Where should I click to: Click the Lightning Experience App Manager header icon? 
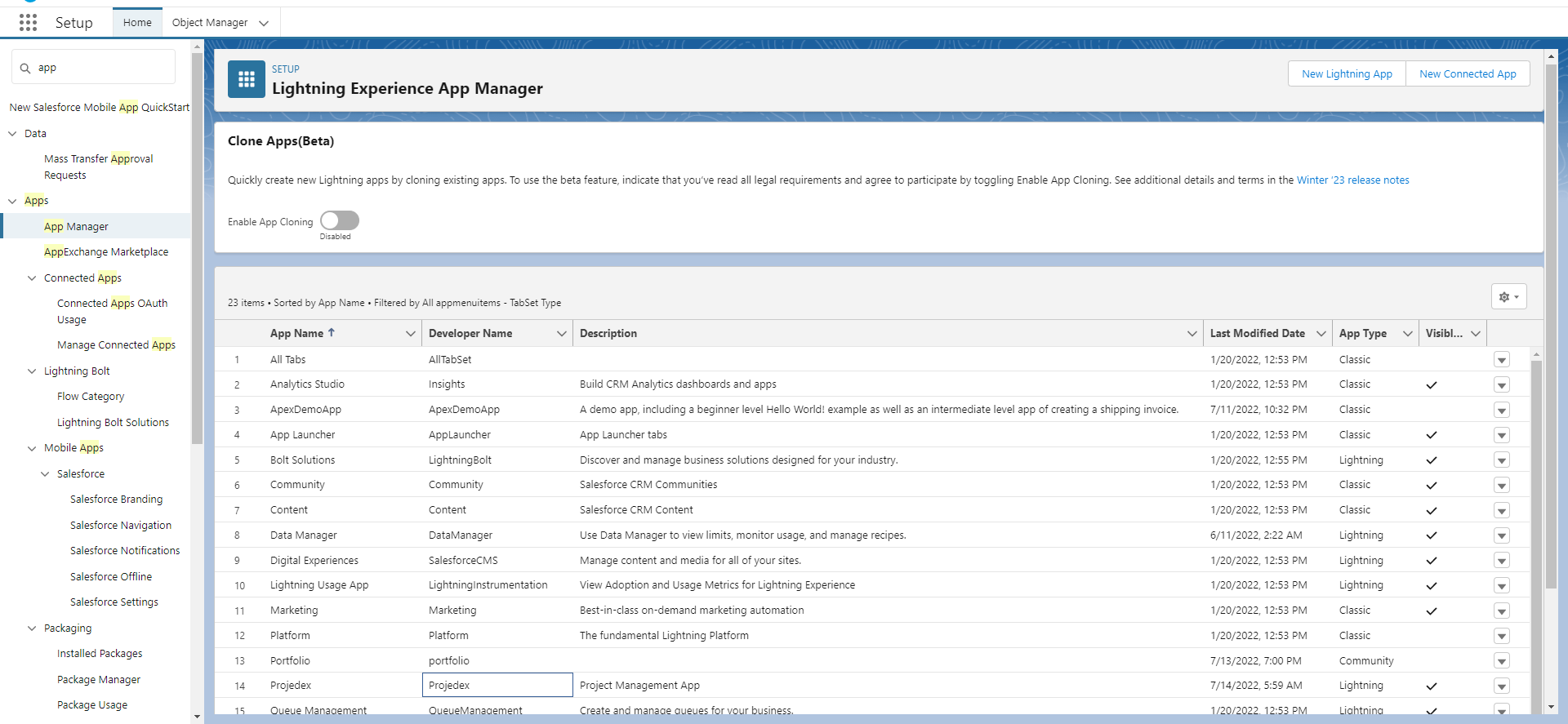(247, 79)
